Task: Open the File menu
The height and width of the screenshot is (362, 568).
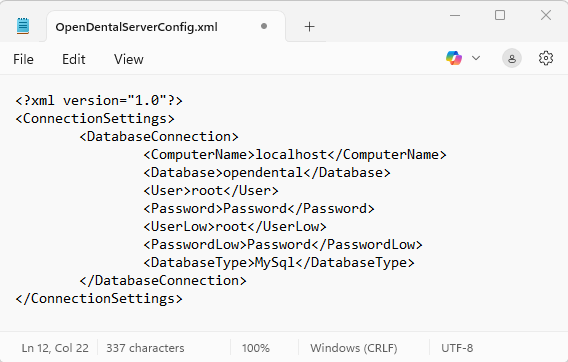Action: point(23,59)
